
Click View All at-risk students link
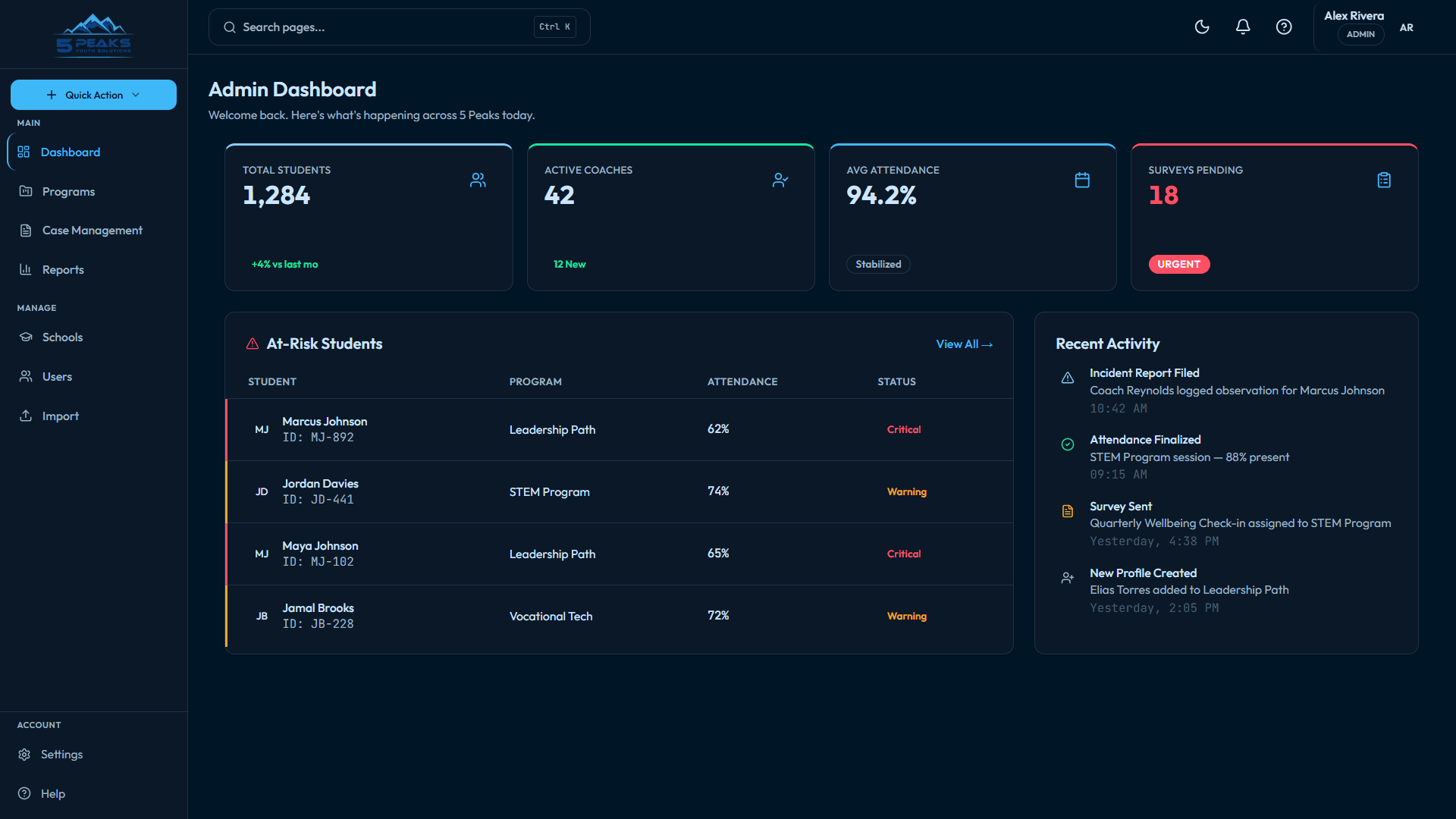pyautogui.click(x=964, y=344)
